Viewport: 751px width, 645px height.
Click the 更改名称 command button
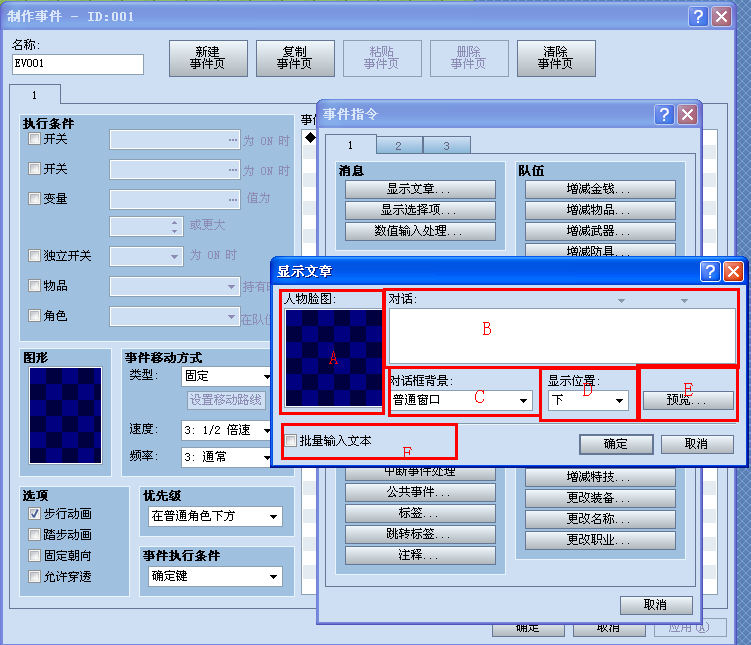click(600, 520)
